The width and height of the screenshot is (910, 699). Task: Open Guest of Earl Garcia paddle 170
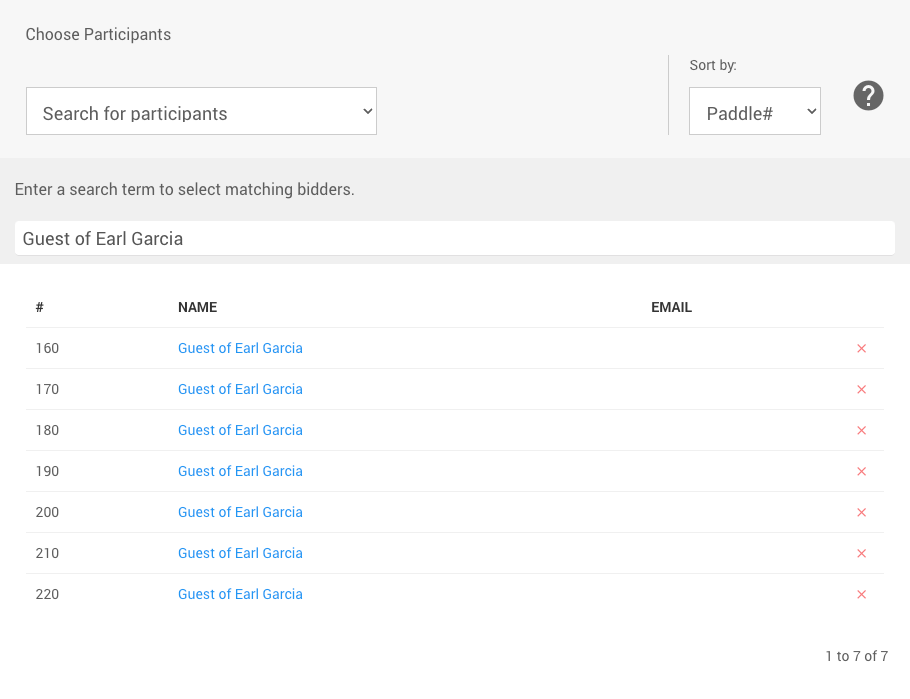[240, 389]
